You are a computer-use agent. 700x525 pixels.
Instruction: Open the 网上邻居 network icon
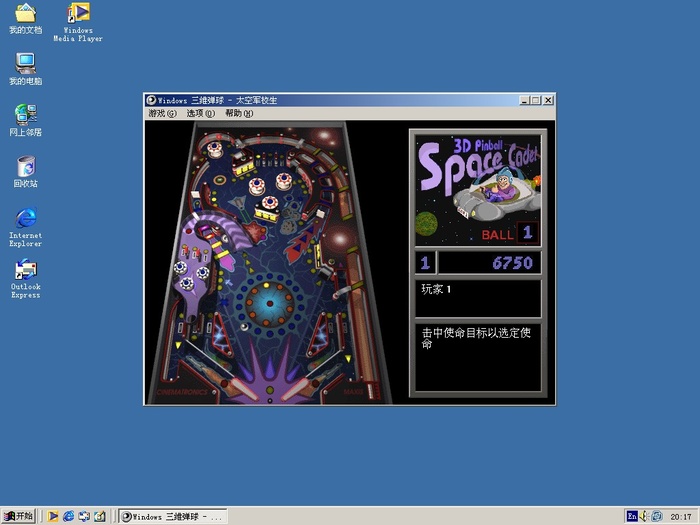pos(25,115)
